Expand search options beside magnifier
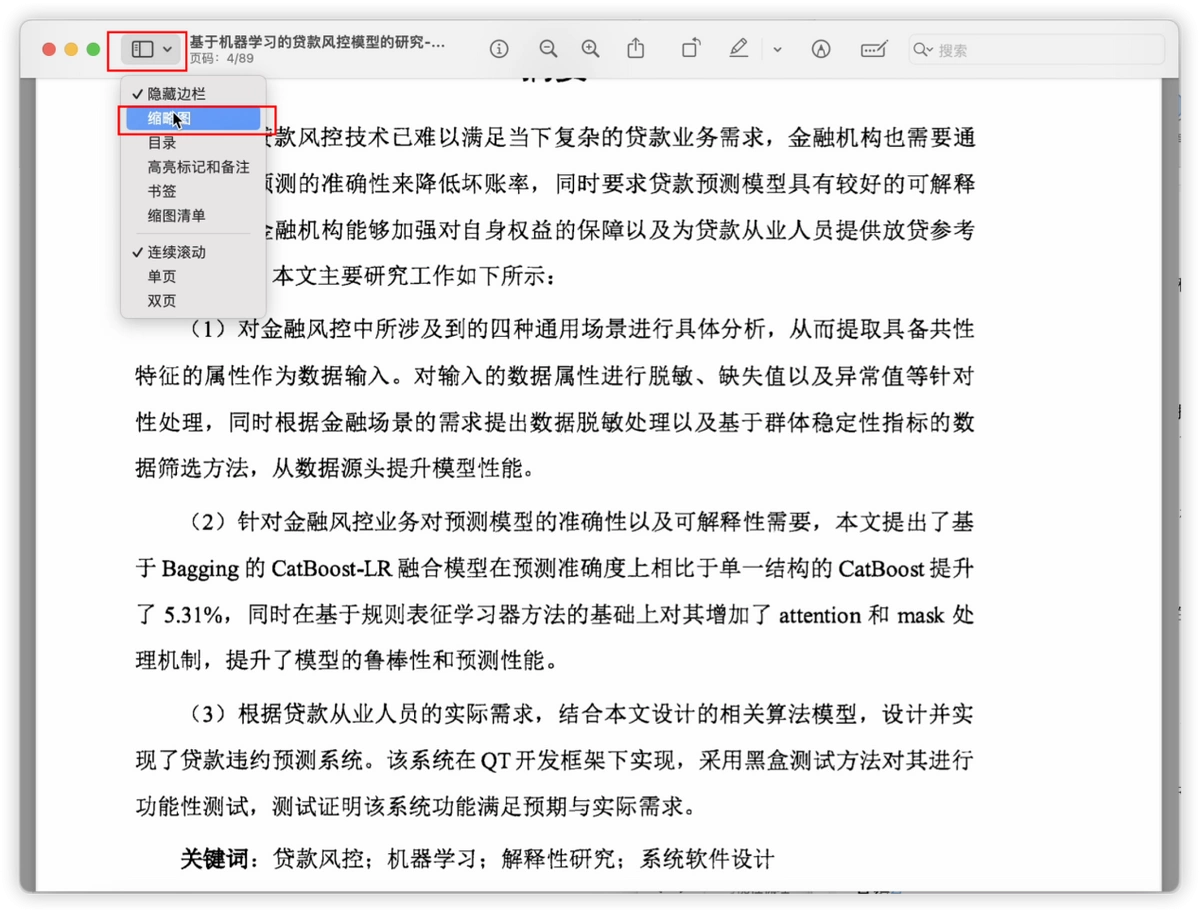This screenshot has height=913, width=1200. [x=923, y=49]
